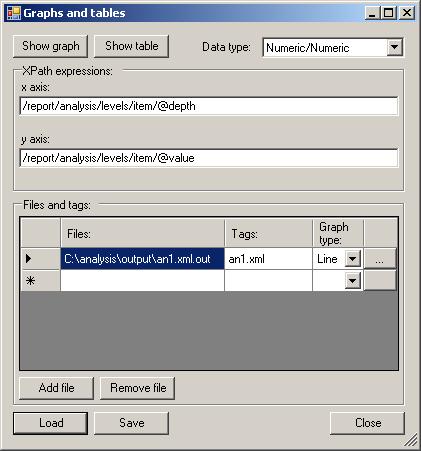
Task: Click the Graphs and tables window icon
Action: [x=14, y=13]
